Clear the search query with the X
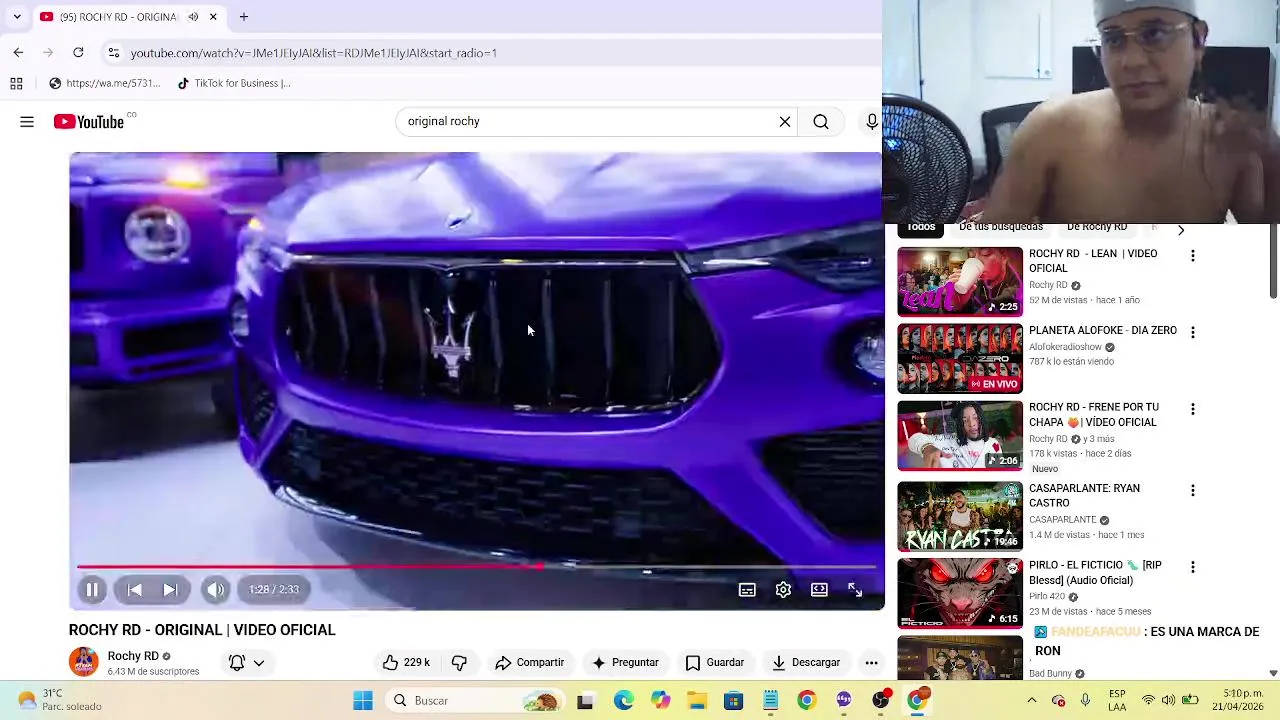 coord(785,122)
